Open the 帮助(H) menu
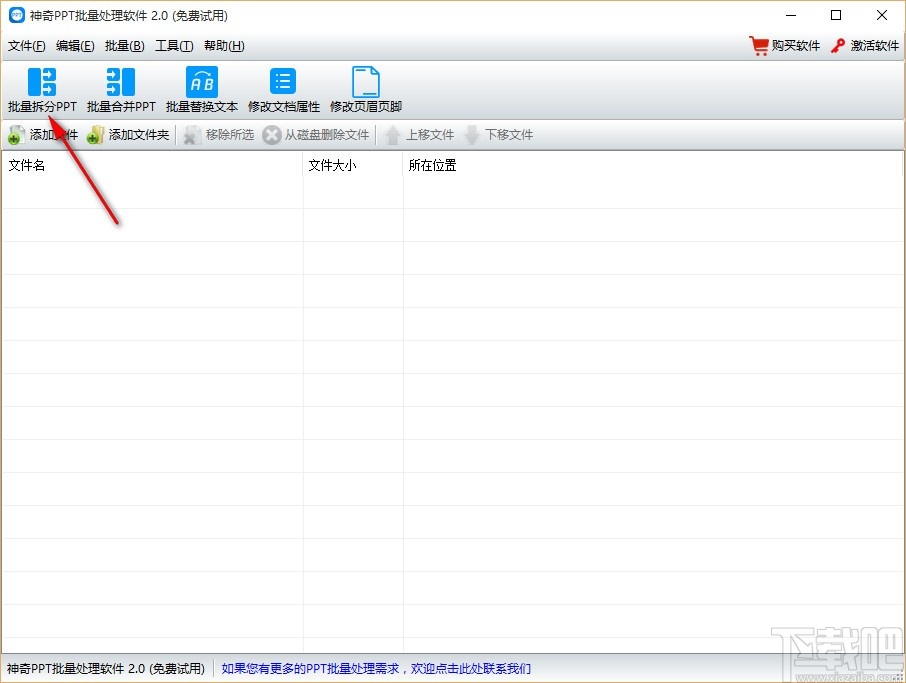Image resolution: width=906 pixels, height=683 pixels. pos(224,46)
